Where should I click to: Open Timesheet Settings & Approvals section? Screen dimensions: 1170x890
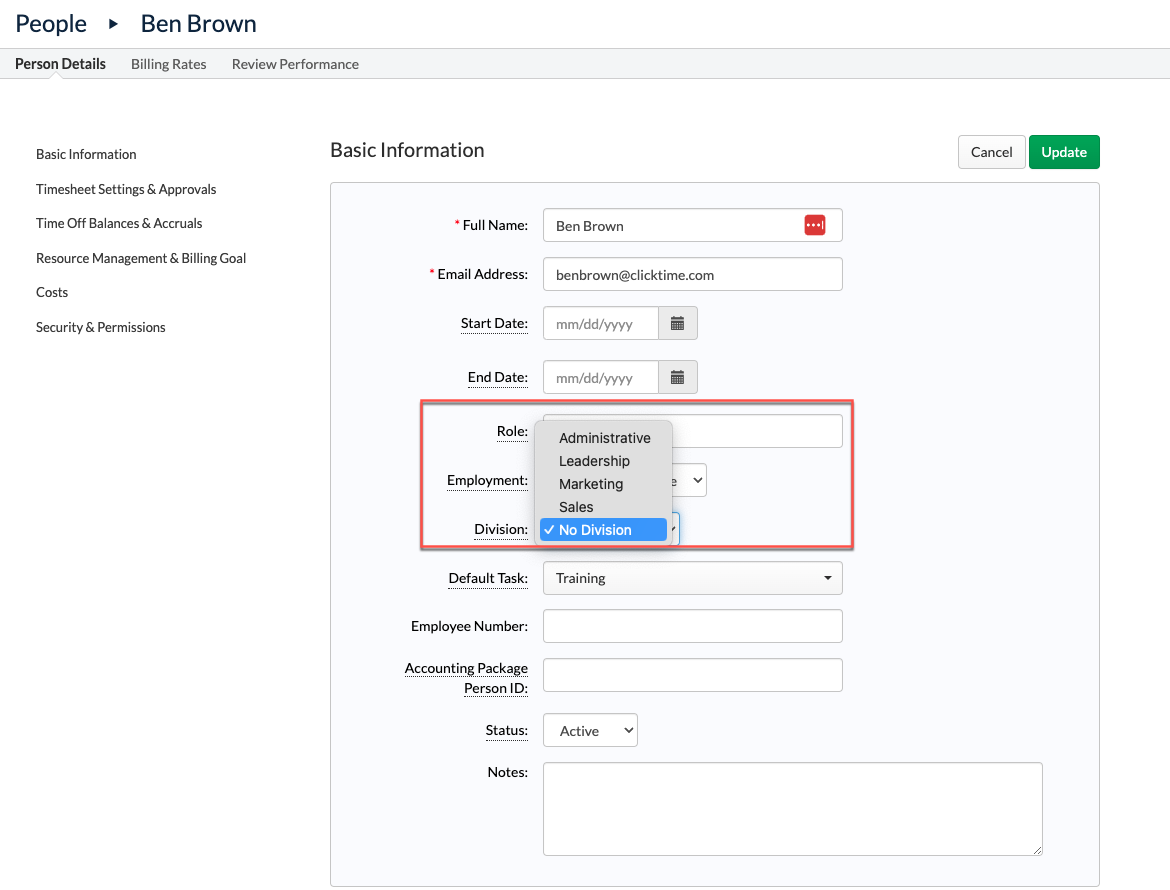pyautogui.click(x=126, y=189)
